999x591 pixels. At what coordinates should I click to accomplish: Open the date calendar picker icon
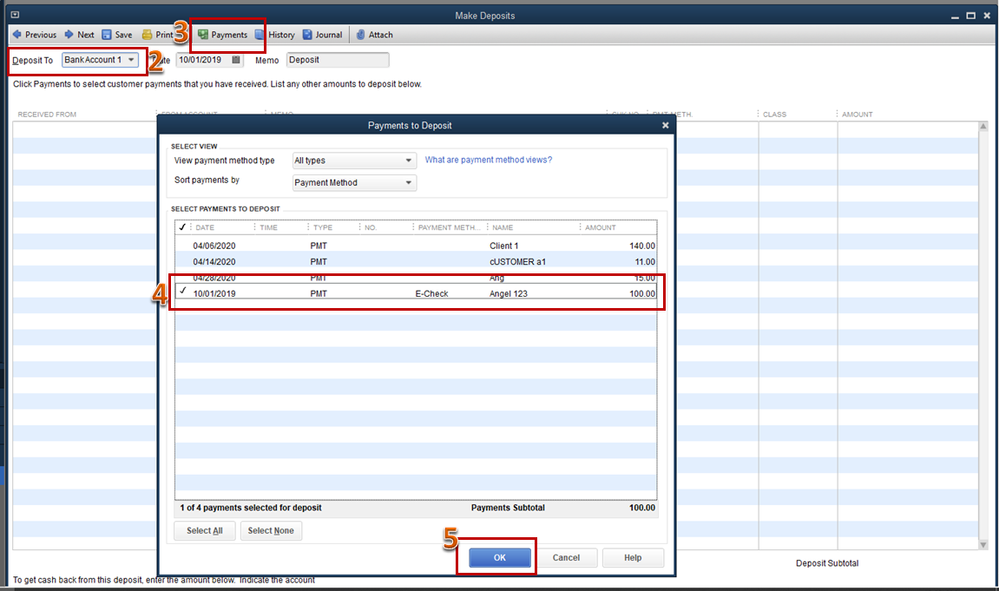pyautogui.click(x=236, y=60)
